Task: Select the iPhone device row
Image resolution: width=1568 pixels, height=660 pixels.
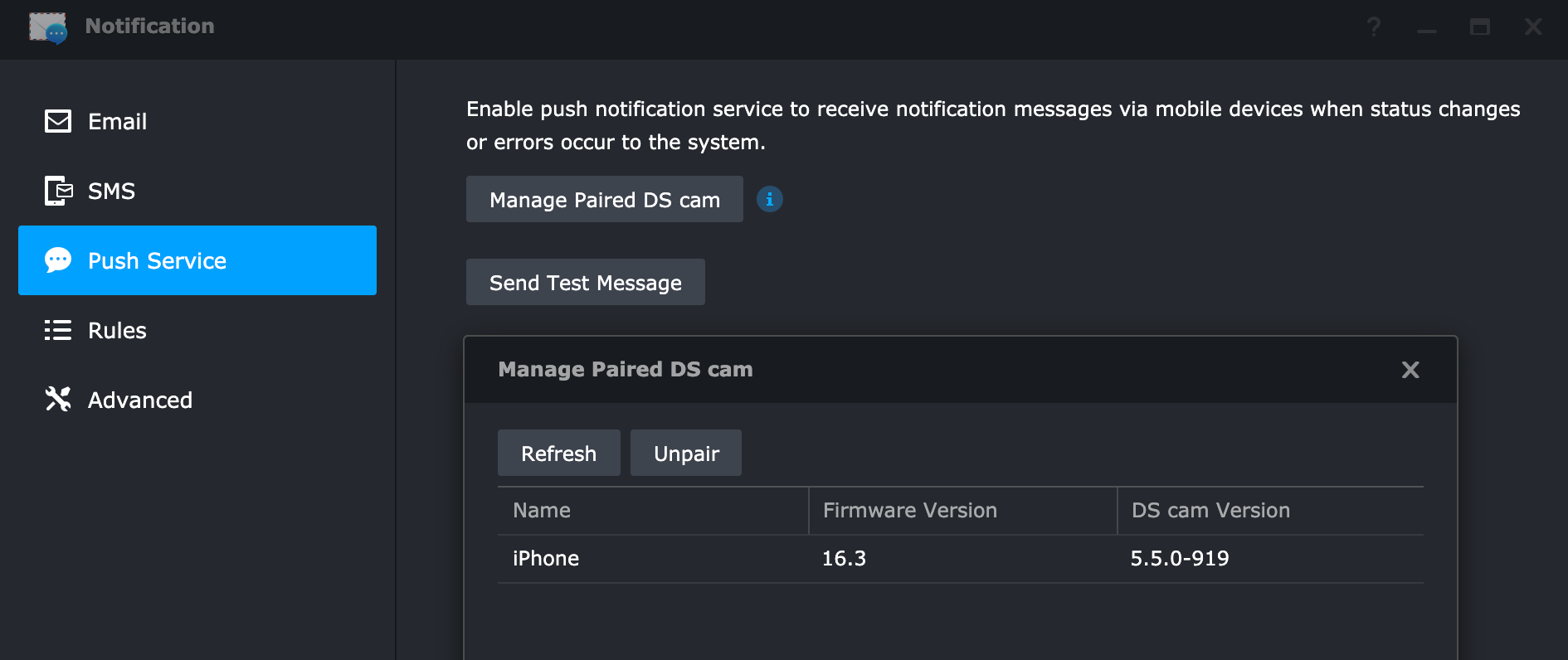Action: click(x=961, y=559)
